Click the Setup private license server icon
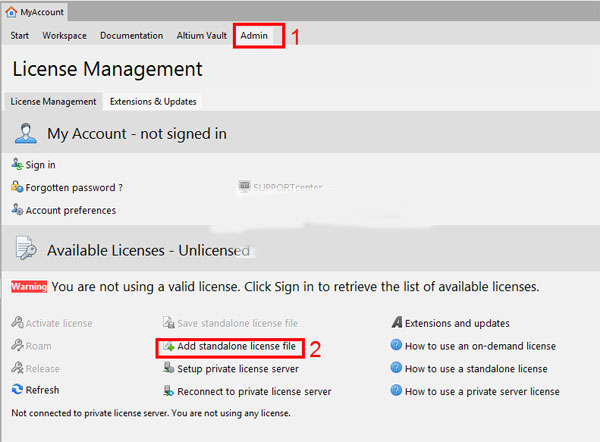 coord(169,368)
